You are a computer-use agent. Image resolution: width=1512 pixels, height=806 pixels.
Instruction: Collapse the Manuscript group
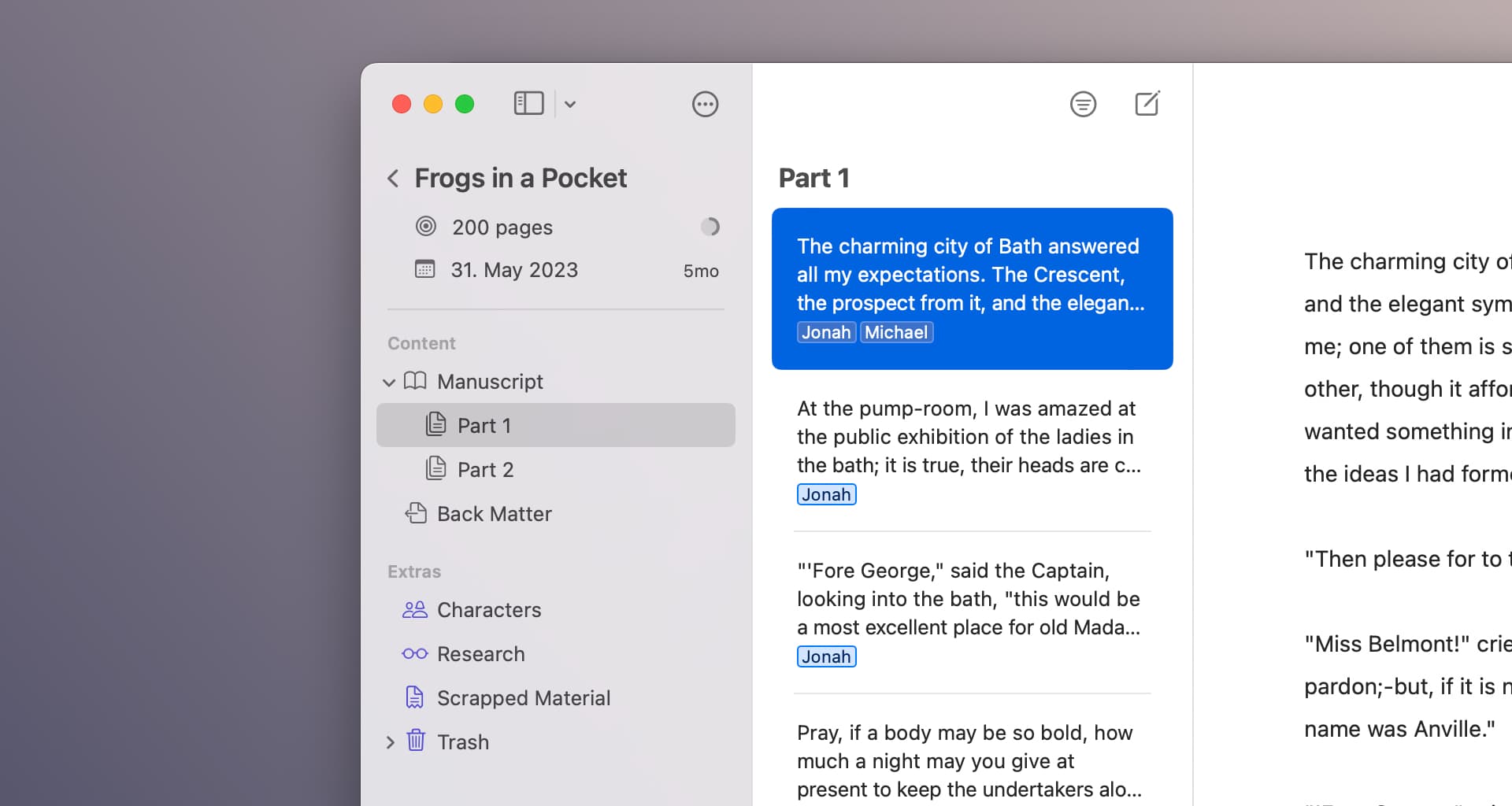point(389,383)
